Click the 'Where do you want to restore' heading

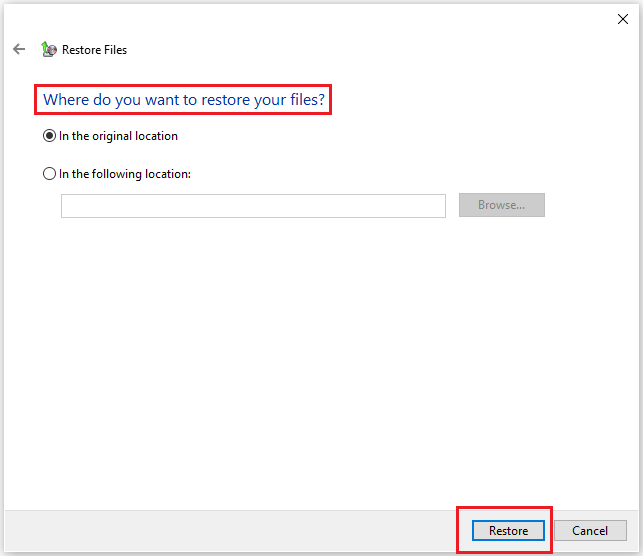click(183, 101)
